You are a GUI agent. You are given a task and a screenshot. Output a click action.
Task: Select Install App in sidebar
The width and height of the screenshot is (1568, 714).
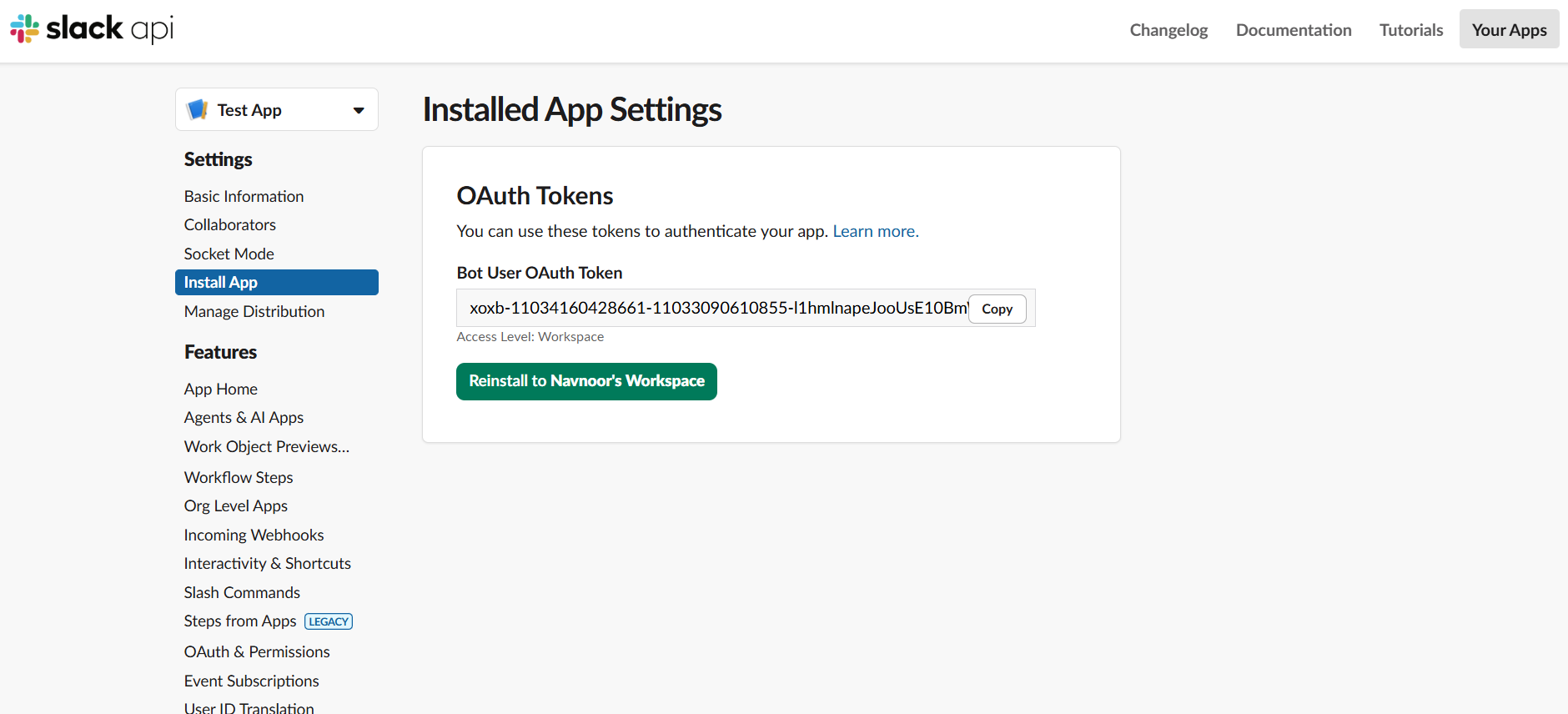277,282
